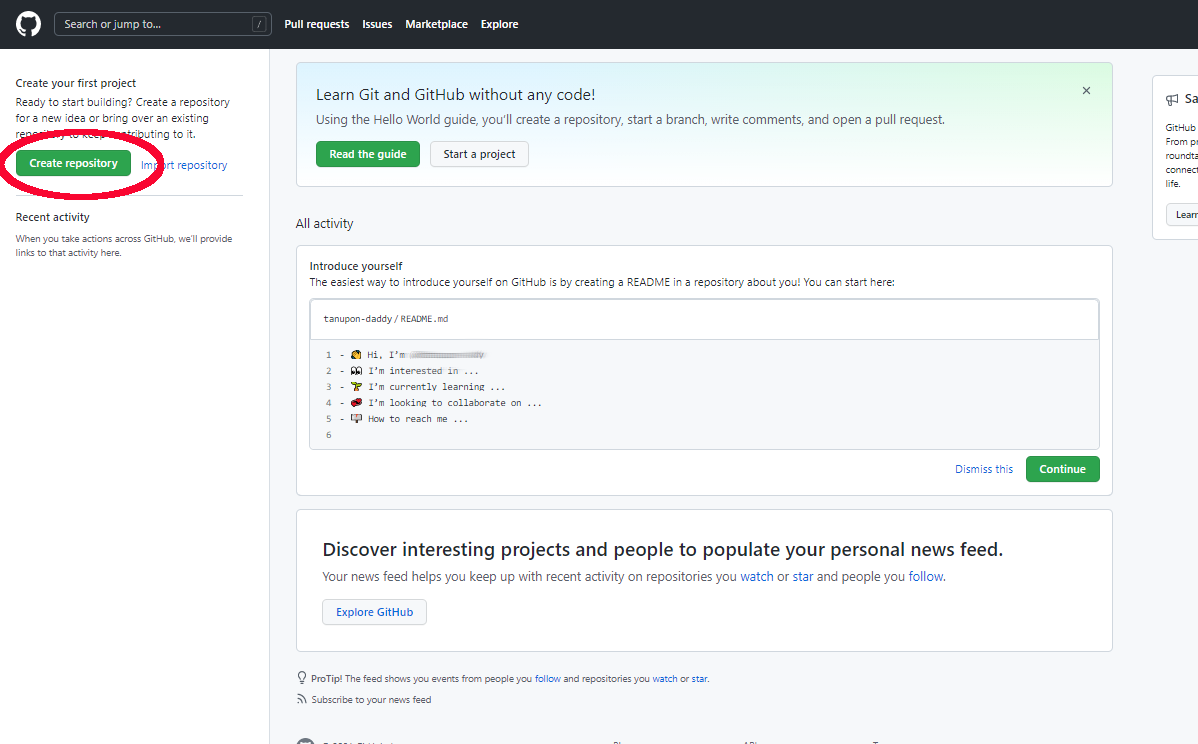Click the megaphone icon in right panel

(x=1172, y=100)
